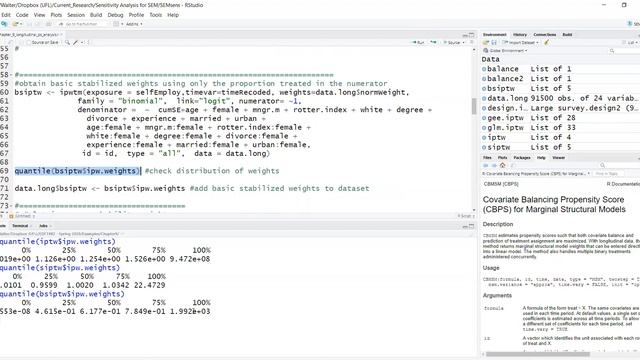Switch to the History tab
The height and width of the screenshot is (360, 640).
[x=520, y=35]
